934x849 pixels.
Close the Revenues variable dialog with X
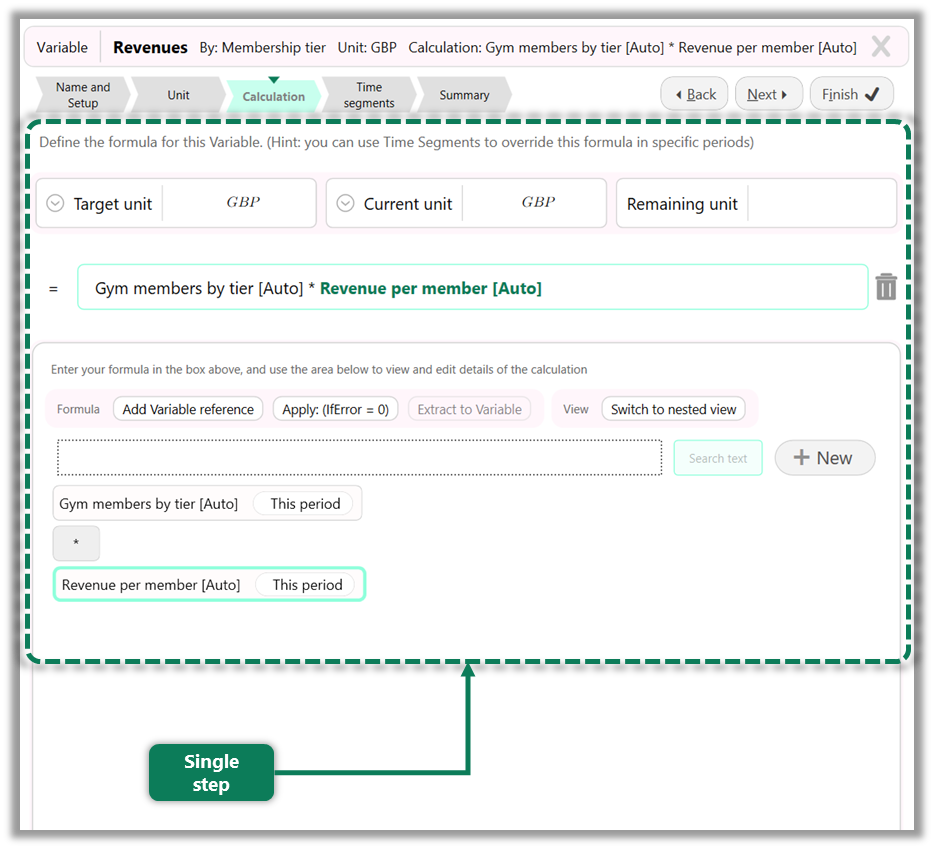[x=880, y=47]
